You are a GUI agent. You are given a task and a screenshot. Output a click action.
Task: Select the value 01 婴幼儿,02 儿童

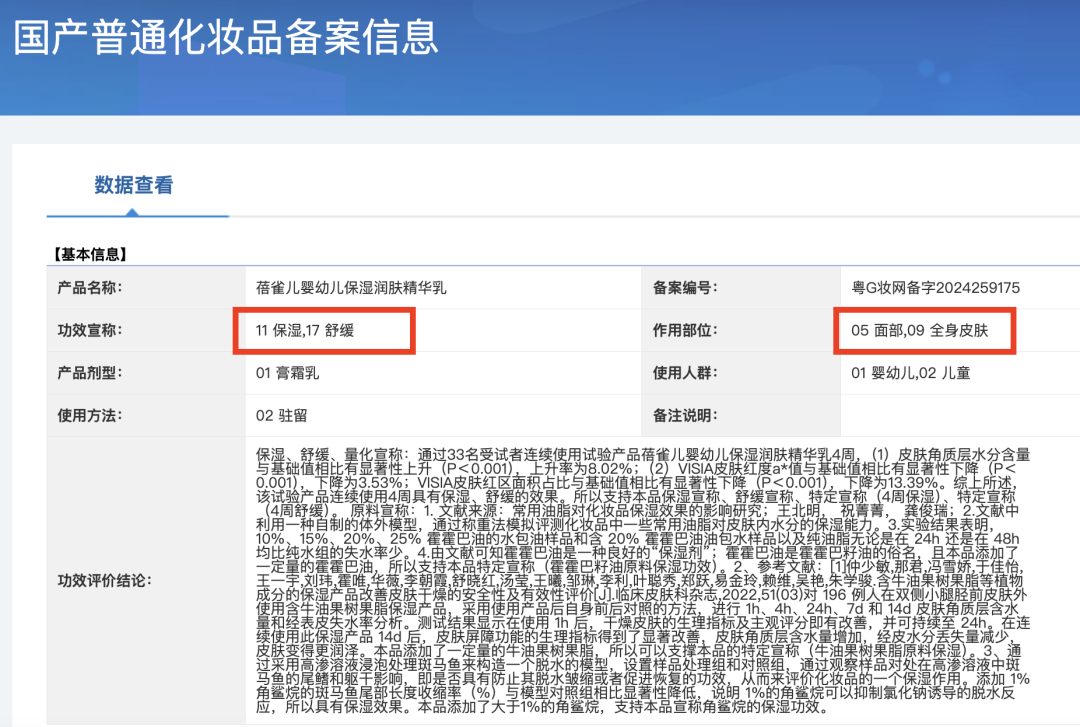pyautogui.click(x=911, y=373)
